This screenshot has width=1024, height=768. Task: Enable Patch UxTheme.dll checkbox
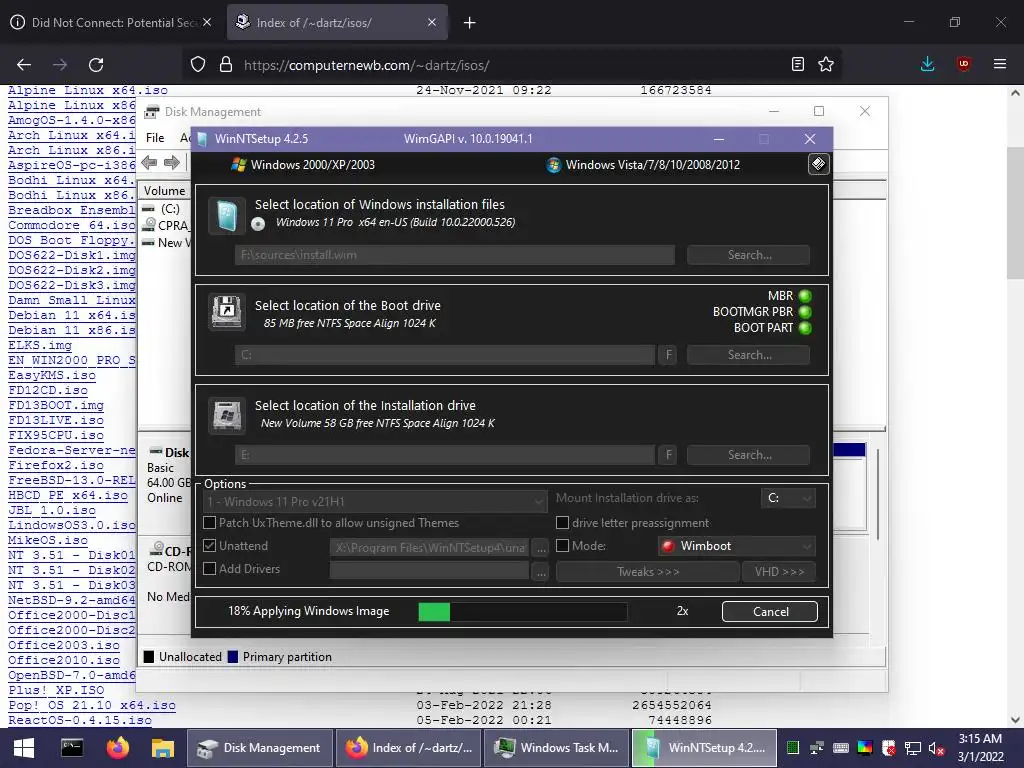(210, 522)
